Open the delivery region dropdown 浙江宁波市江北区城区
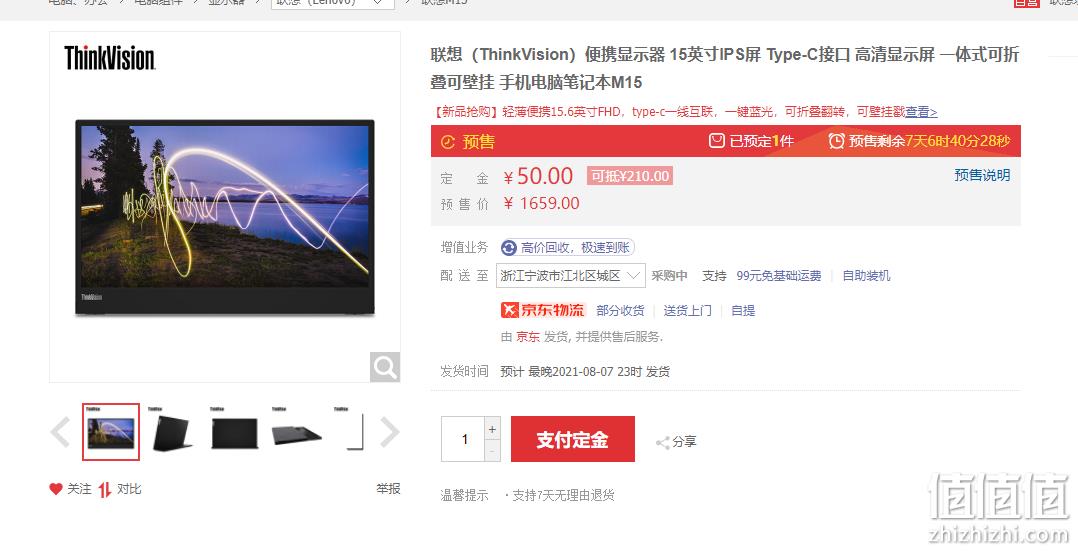This screenshot has height=552, width=1078. [x=571, y=275]
